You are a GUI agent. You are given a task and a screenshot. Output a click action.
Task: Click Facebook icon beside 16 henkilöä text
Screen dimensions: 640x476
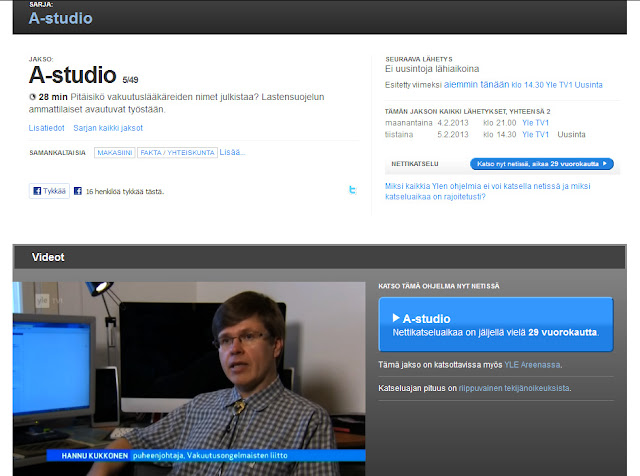[x=78, y=191]
